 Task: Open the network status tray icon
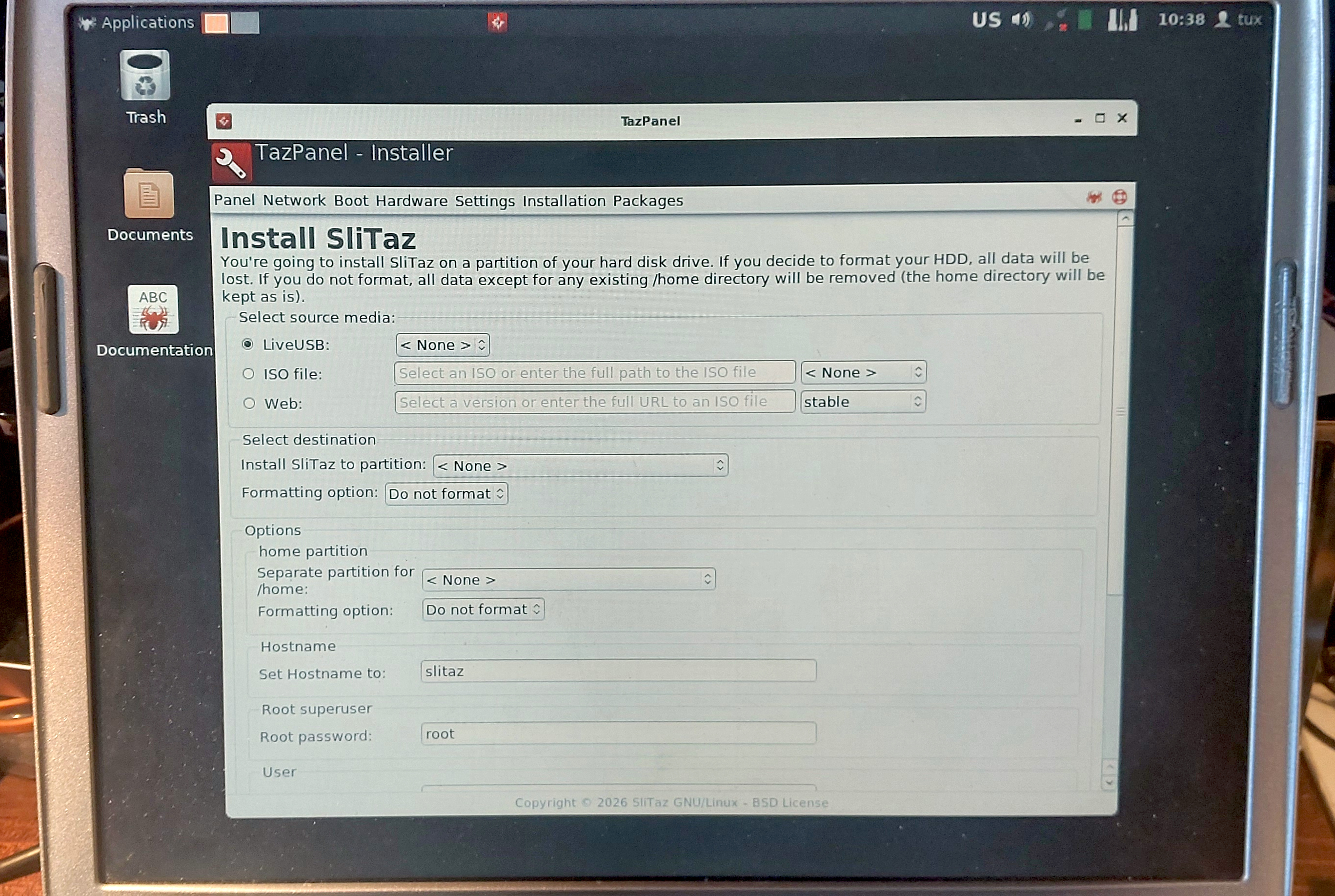tap(1056, 20)
